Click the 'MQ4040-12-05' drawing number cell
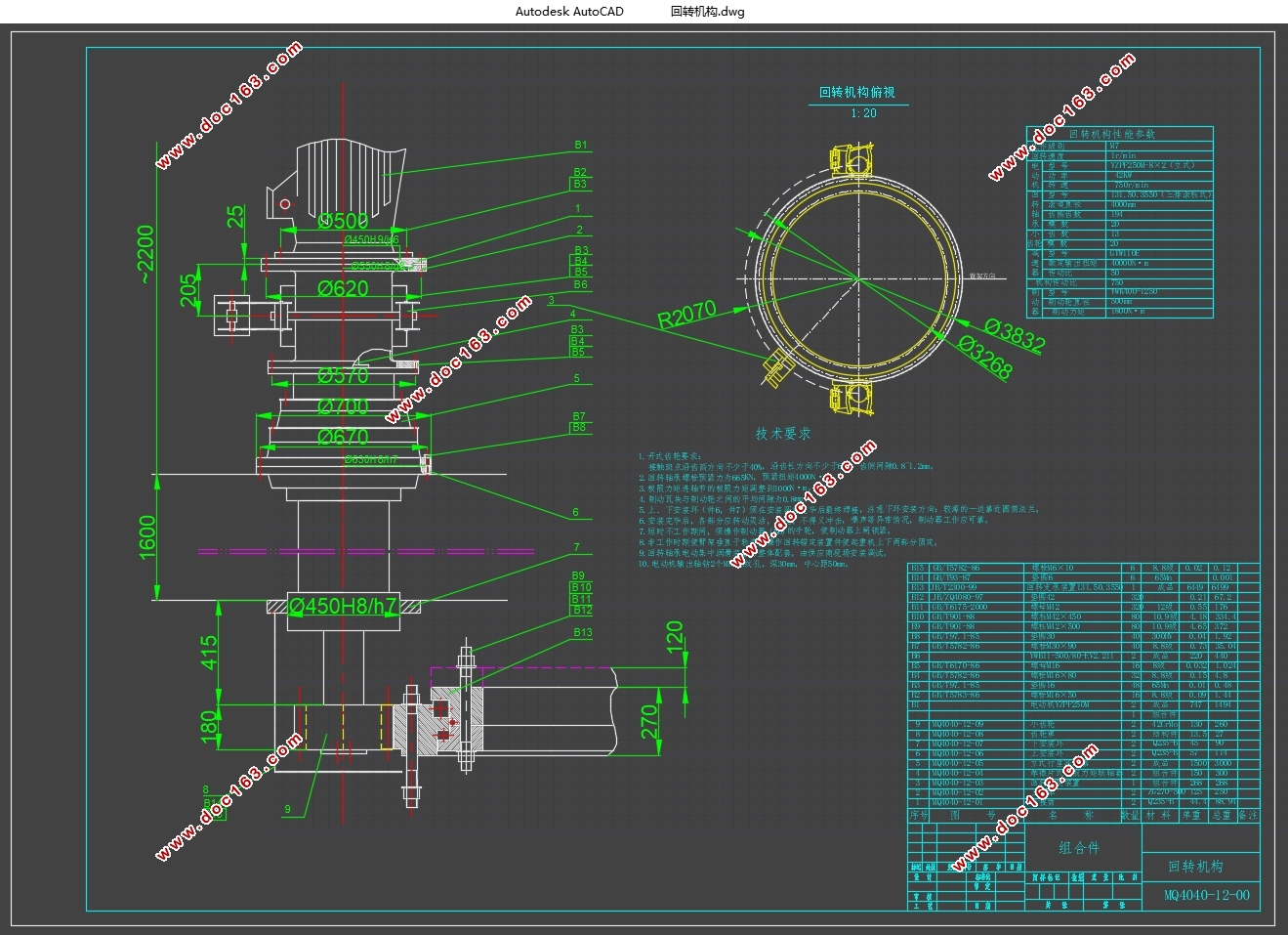 pyautogui.click(x=958, y=763)
